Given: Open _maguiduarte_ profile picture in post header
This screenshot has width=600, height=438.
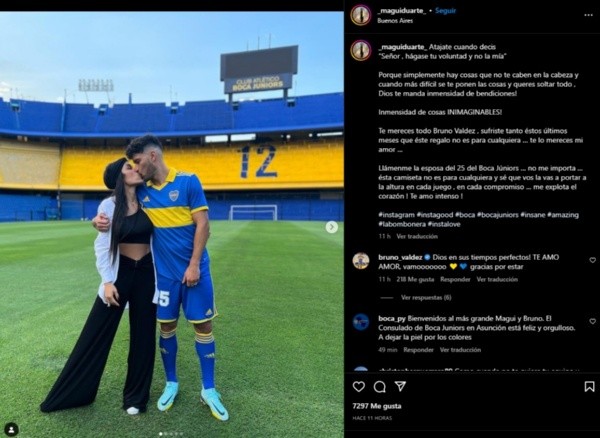Looking at the screenshot, I should coord(360,14).
